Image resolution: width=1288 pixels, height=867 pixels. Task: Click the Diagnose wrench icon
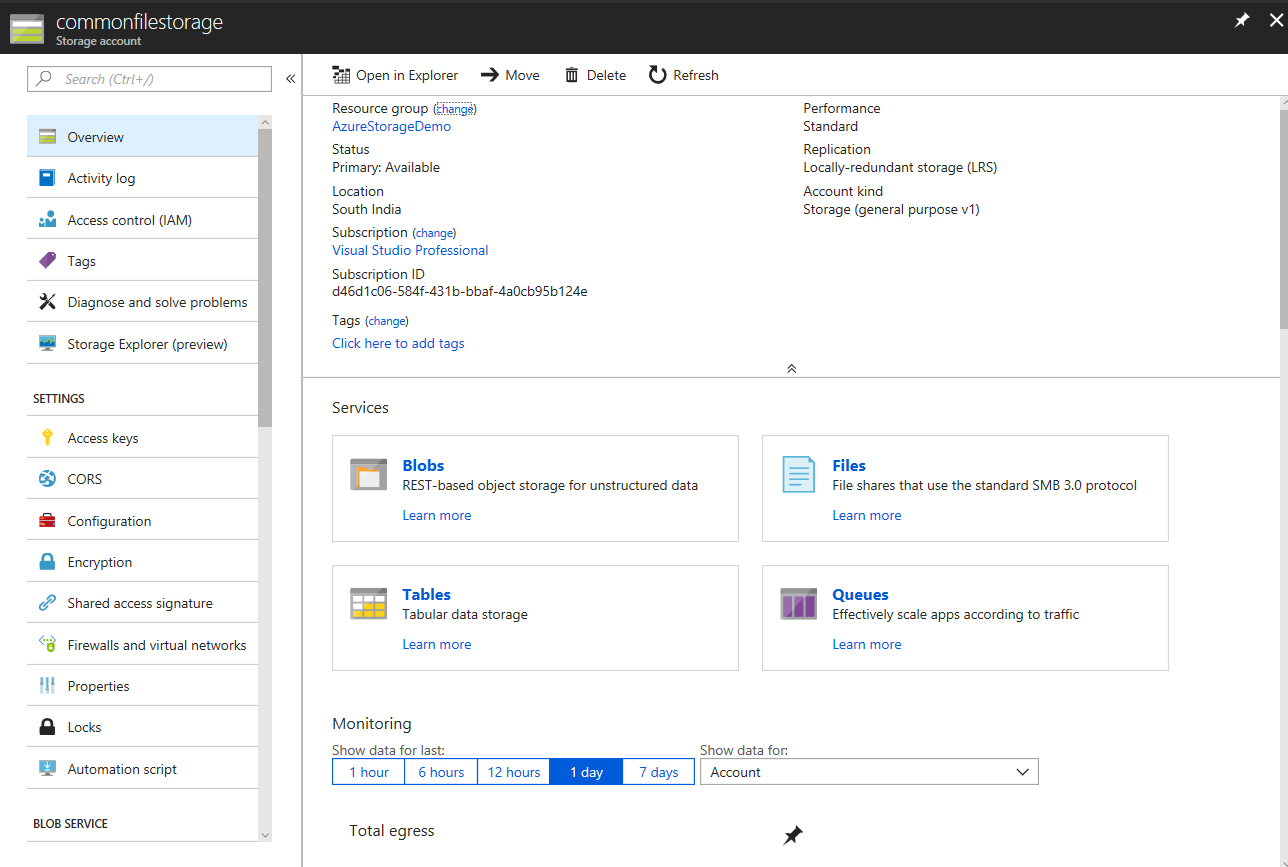pos(47,302)
